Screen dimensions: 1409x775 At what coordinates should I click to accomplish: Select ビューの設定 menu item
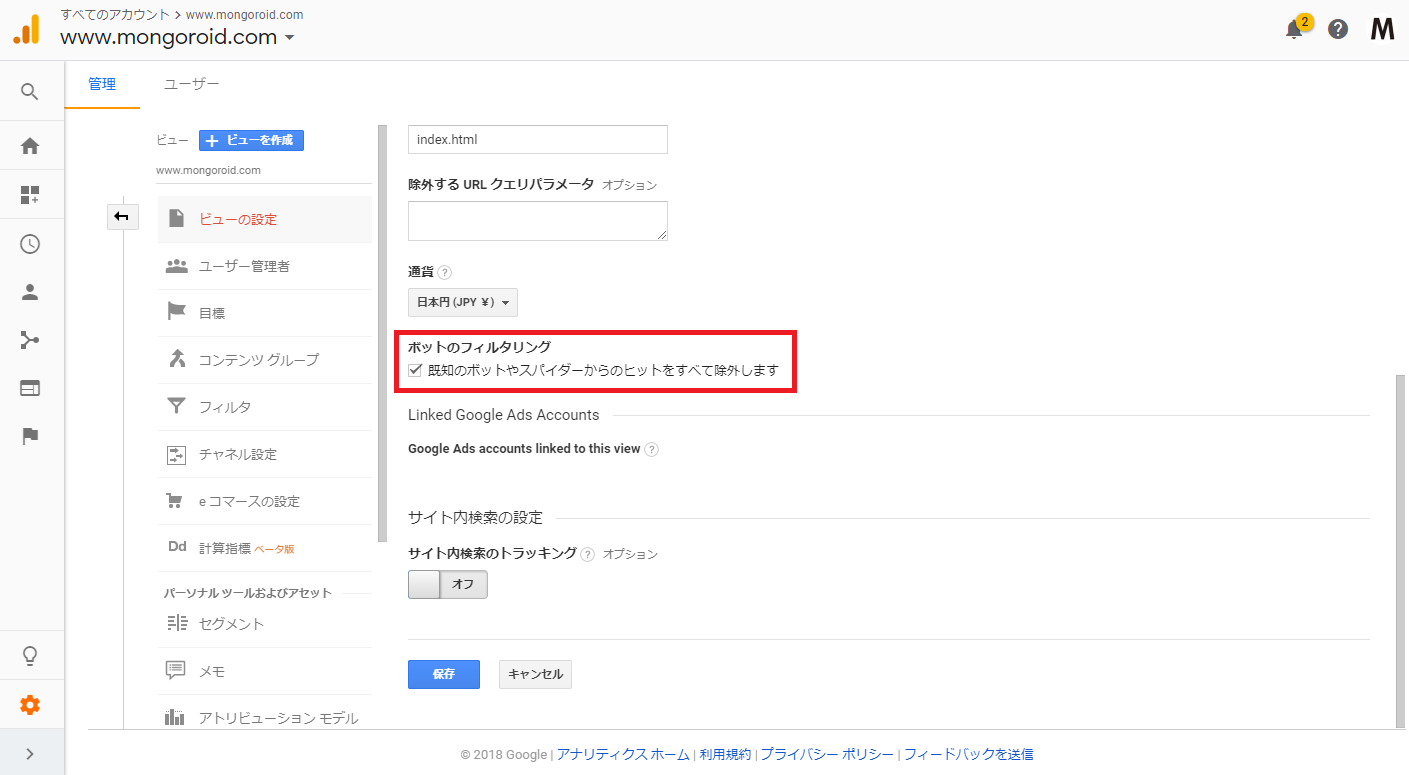[x=265, y=219]
